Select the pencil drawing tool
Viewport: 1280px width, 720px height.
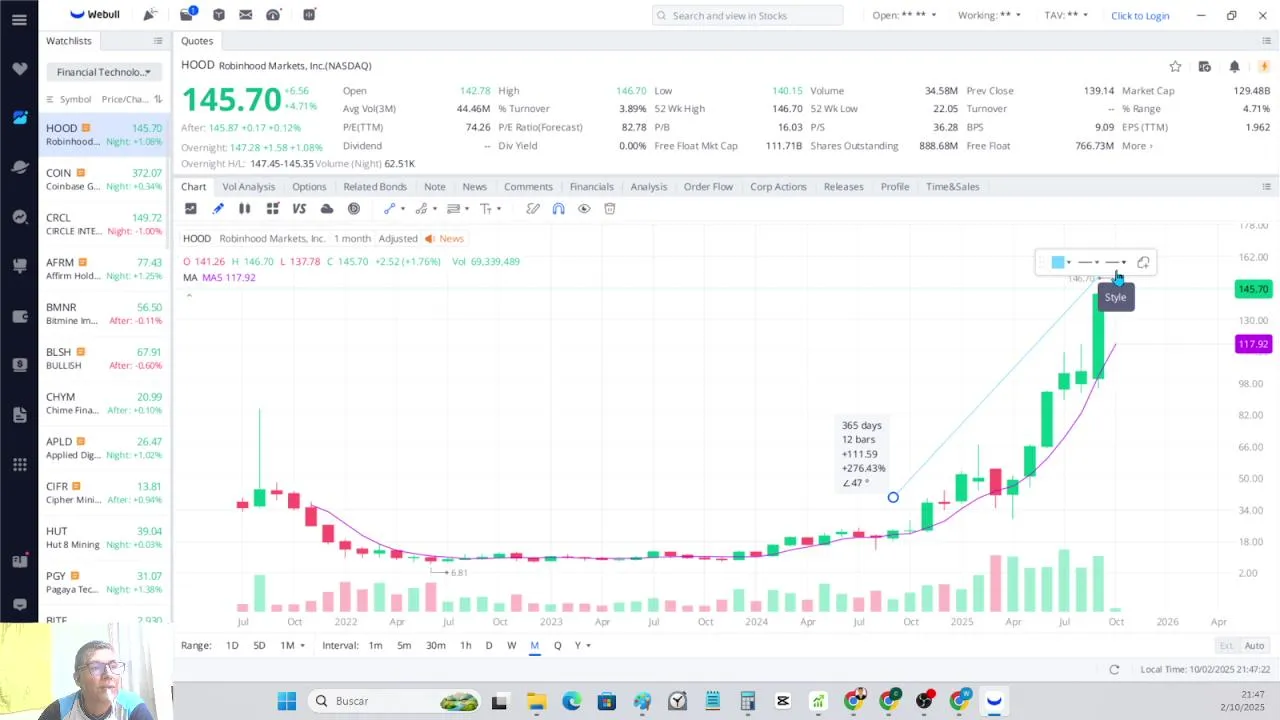coord(218,208)
